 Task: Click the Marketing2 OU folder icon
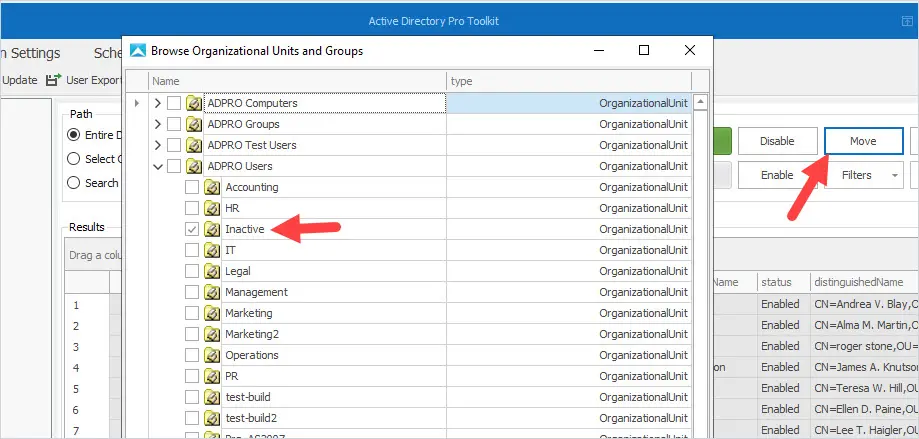pyautogui.click(x=212, y=334)
